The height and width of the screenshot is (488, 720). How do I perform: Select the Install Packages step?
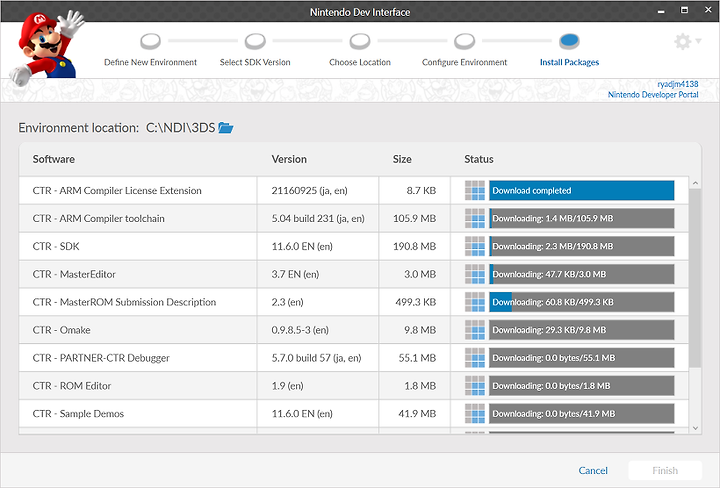[x=569, y=50]
